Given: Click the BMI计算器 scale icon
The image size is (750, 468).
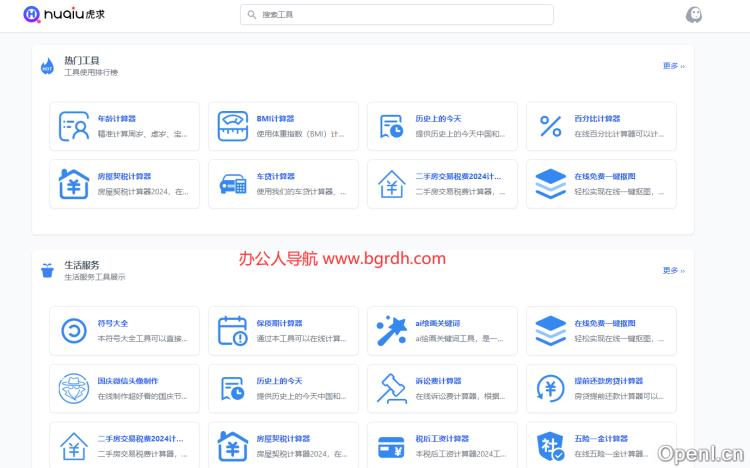Looking at the screenshot, I should coord(232,126).
